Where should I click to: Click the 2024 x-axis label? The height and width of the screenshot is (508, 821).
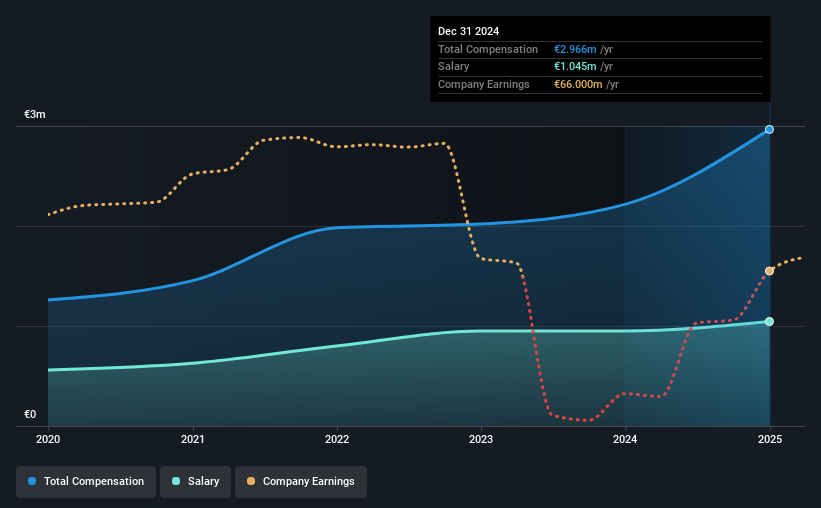point(625,439)
